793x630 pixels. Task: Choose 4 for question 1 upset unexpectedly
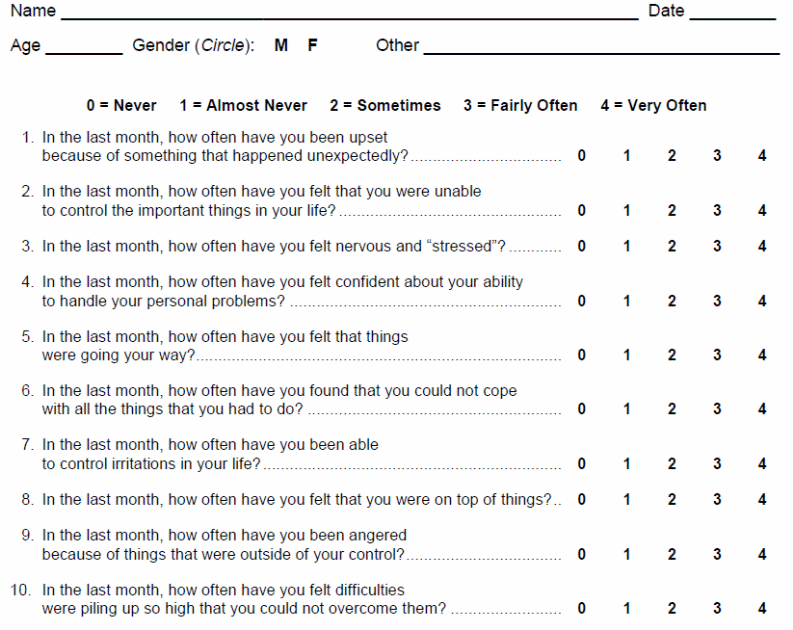tap(762, 157)
